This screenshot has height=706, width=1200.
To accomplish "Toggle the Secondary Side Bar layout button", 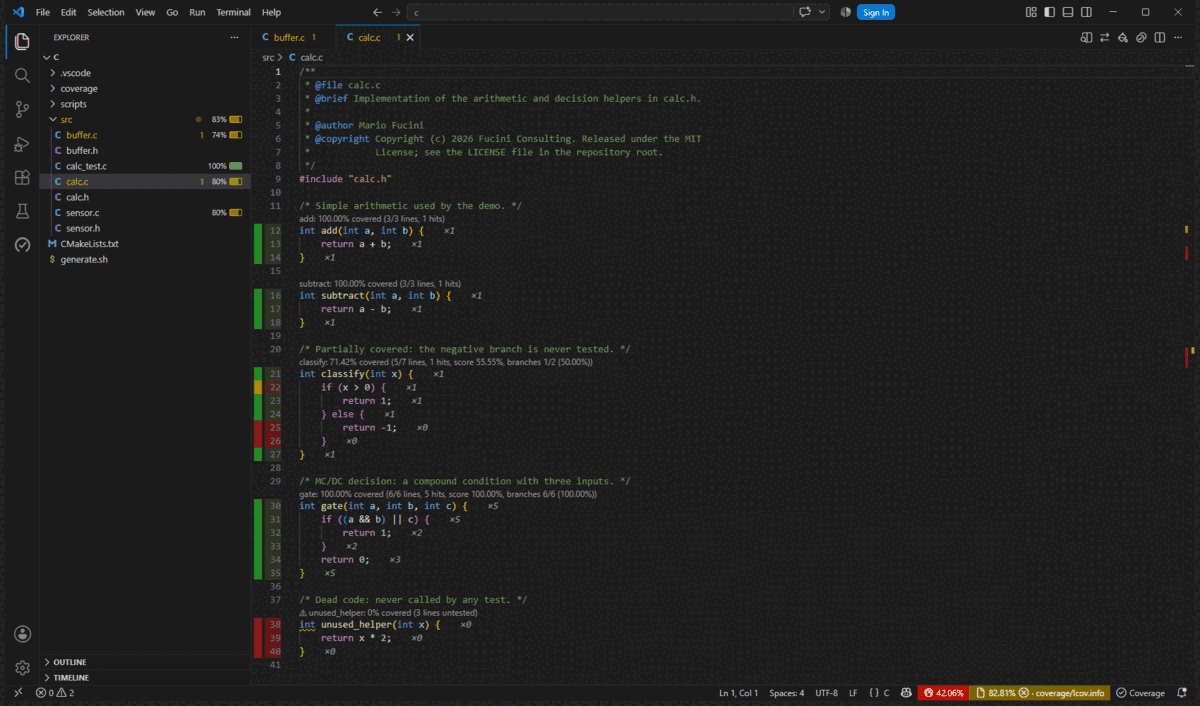I will (x=1086, y=12).
